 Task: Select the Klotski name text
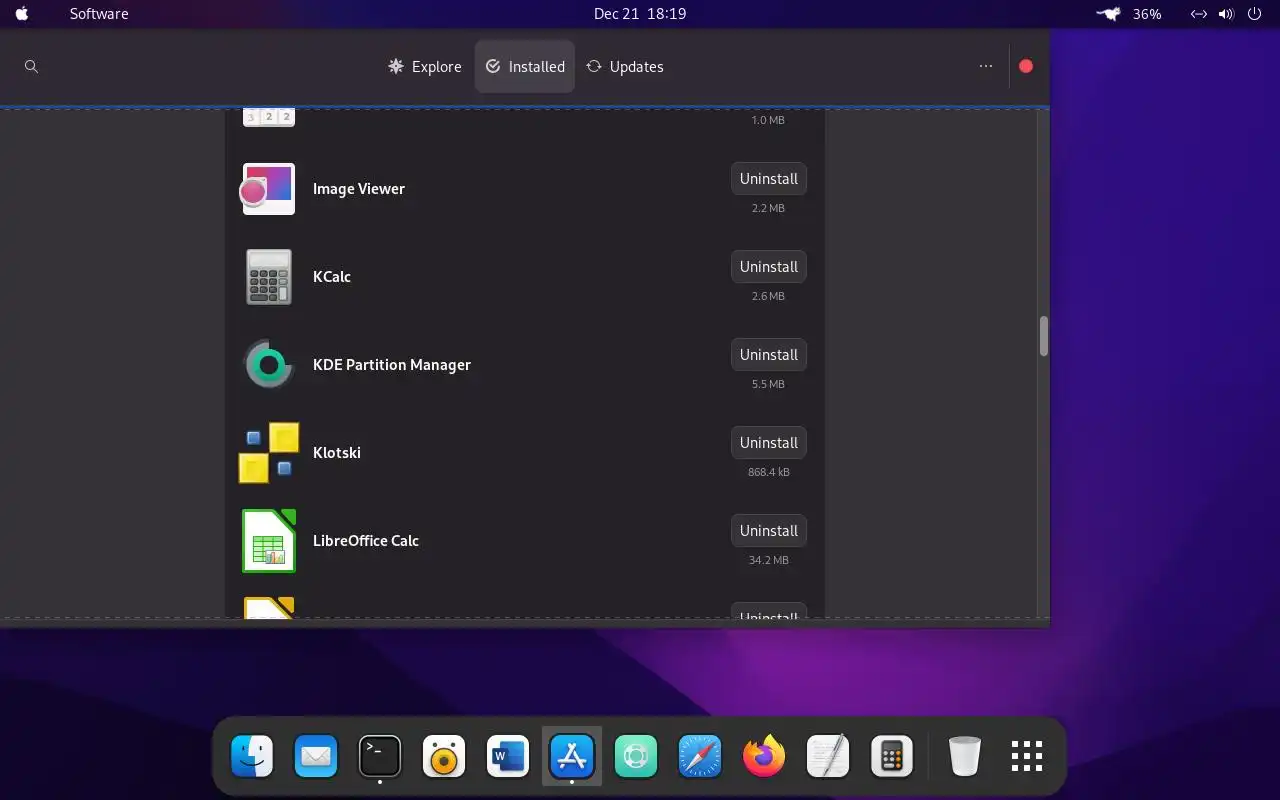(337, 453)
